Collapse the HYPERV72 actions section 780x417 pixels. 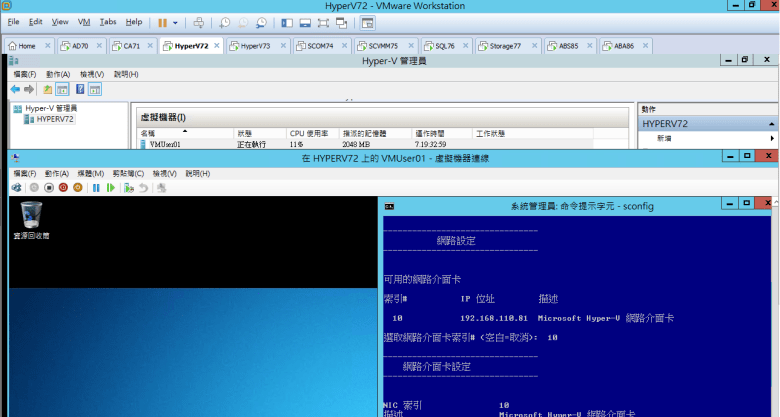pos(771,123)
